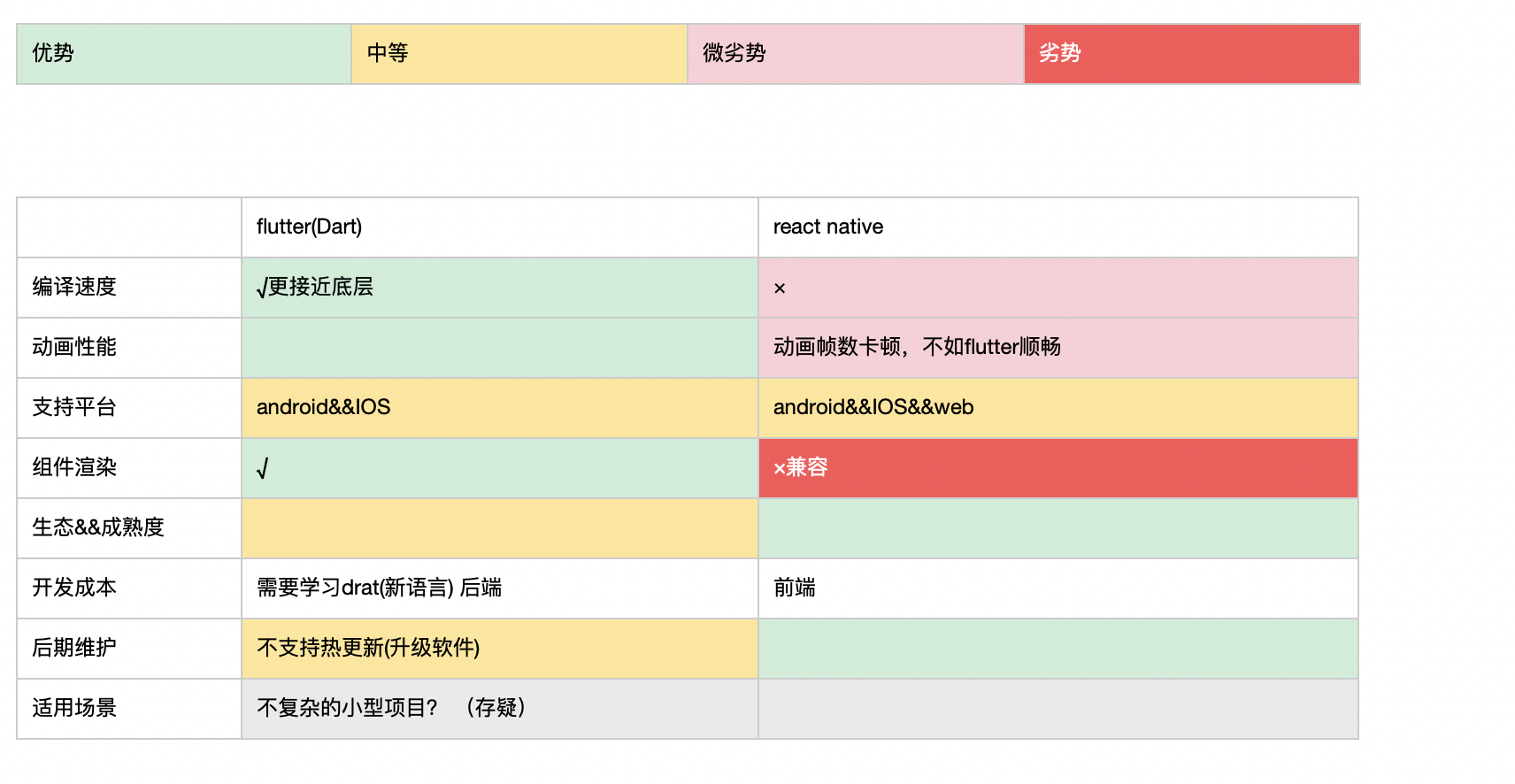
Task: Click the android&&IOS cell under flutter
Action: tap(500, 408)
